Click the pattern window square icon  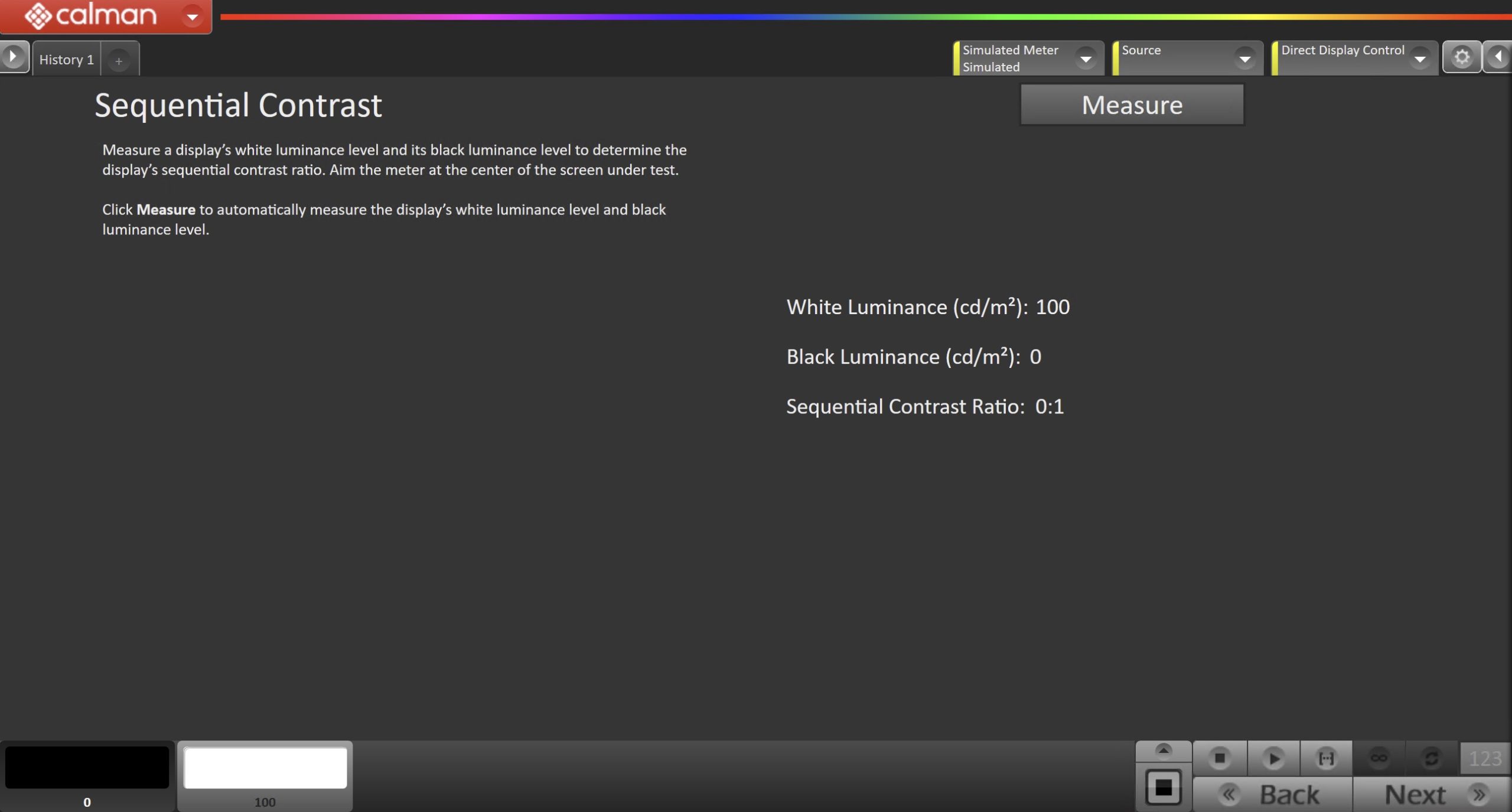pyautogui.click(x=1163, y=787)
